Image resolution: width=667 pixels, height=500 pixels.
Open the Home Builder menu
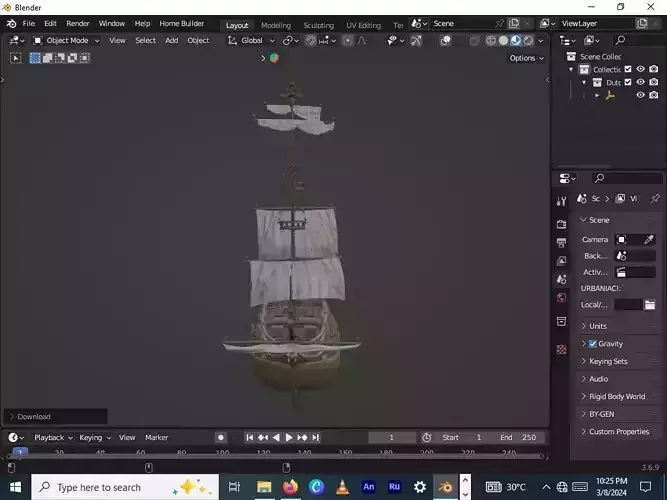pos(182,24)
